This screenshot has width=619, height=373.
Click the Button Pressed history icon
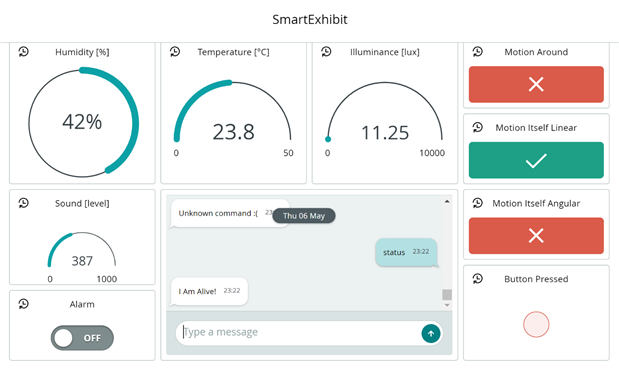tap(478, 279)
